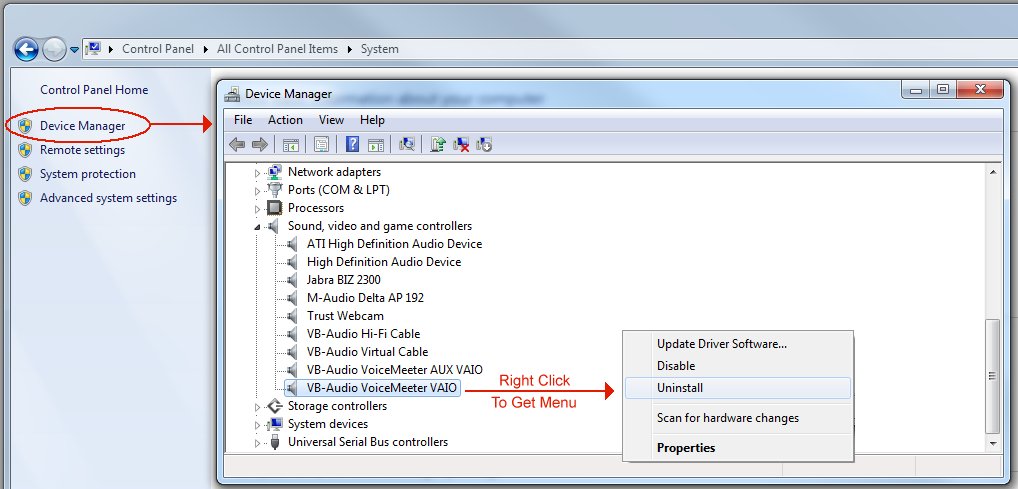Select the System devices category icon
Image resolution: width=1018 pixels, height=489 pixels.
(275, 424)
